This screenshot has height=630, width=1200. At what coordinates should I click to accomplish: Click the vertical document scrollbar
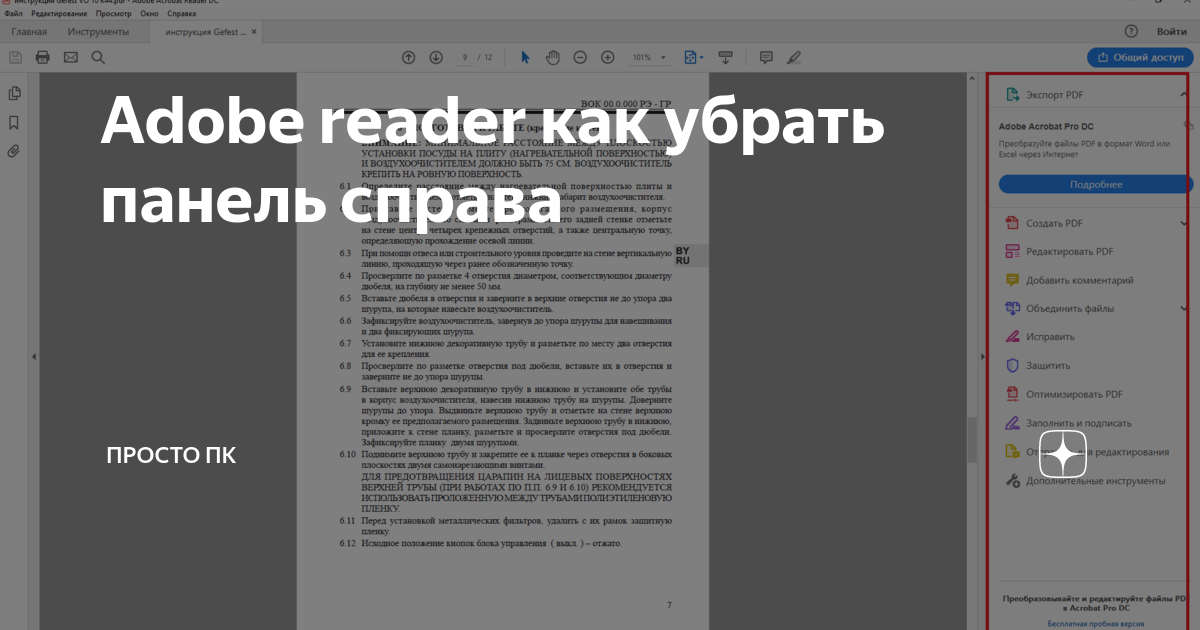tap(974, 440)
